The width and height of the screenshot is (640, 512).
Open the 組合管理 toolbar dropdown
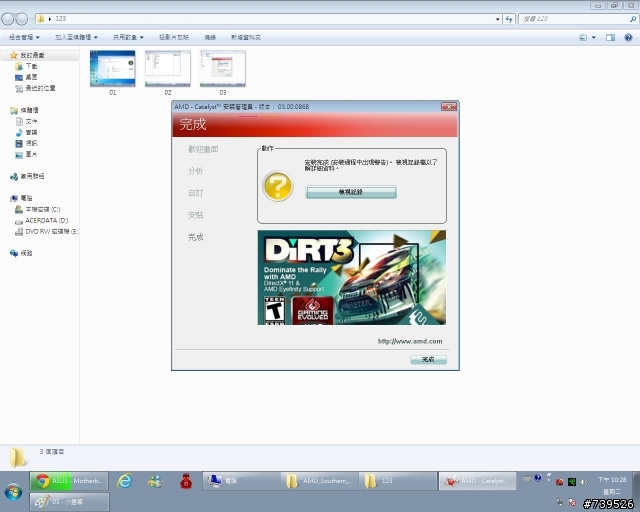(24, 37)
